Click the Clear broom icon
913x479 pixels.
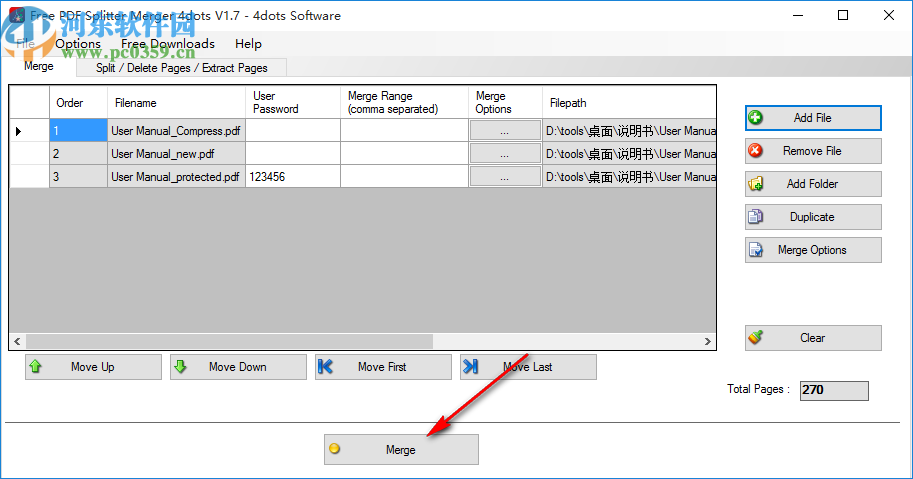(x=755, y=337)
